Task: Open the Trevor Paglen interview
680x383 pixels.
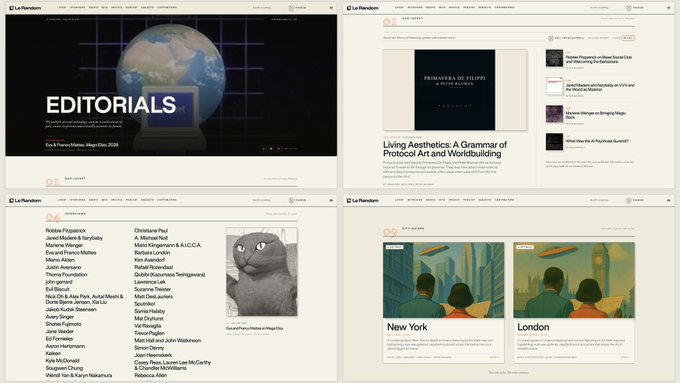Action: 149,333
